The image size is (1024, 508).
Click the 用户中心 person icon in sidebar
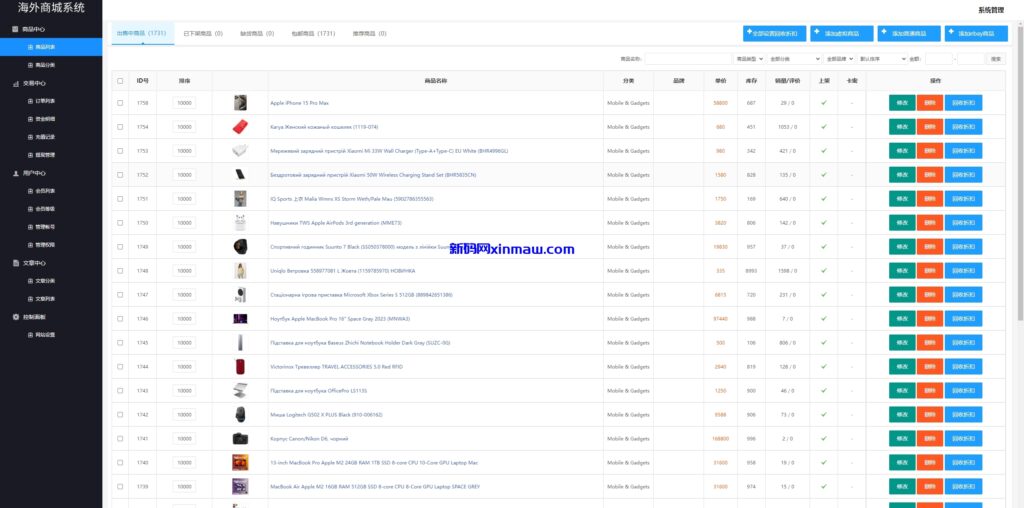click(x=14, y=173)
